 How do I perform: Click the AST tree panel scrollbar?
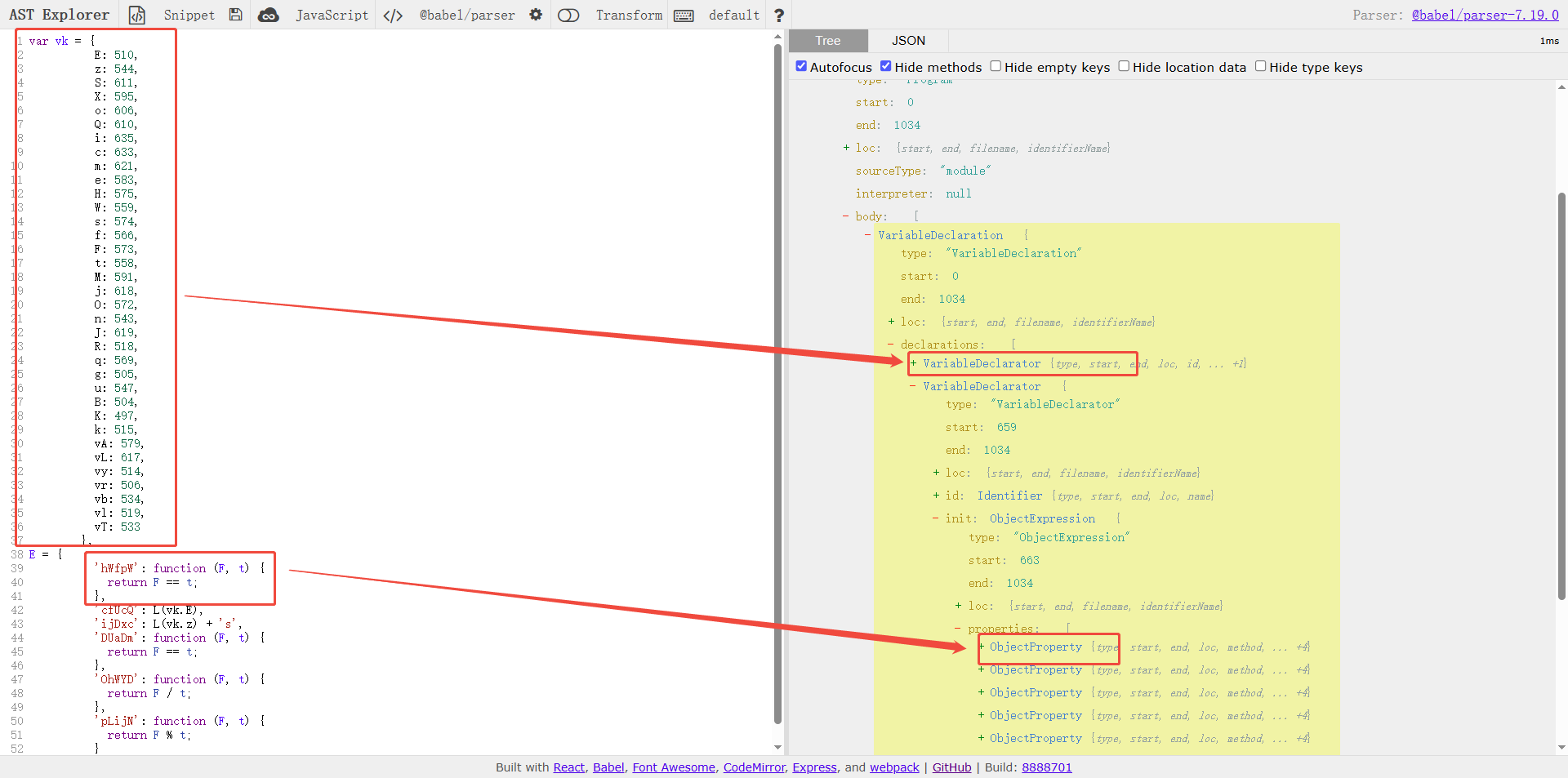click(x=1561, y=396)
